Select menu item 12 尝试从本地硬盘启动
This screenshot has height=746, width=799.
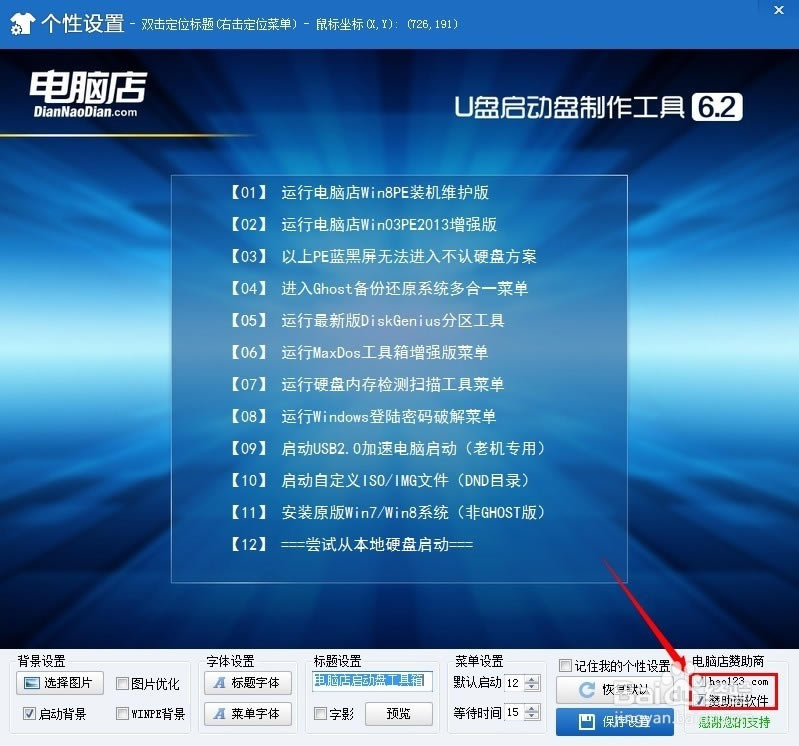point(351,544)
